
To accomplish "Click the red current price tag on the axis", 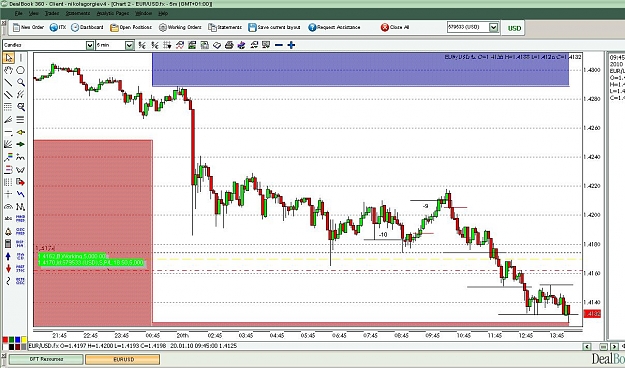I will tap(592, 314).
